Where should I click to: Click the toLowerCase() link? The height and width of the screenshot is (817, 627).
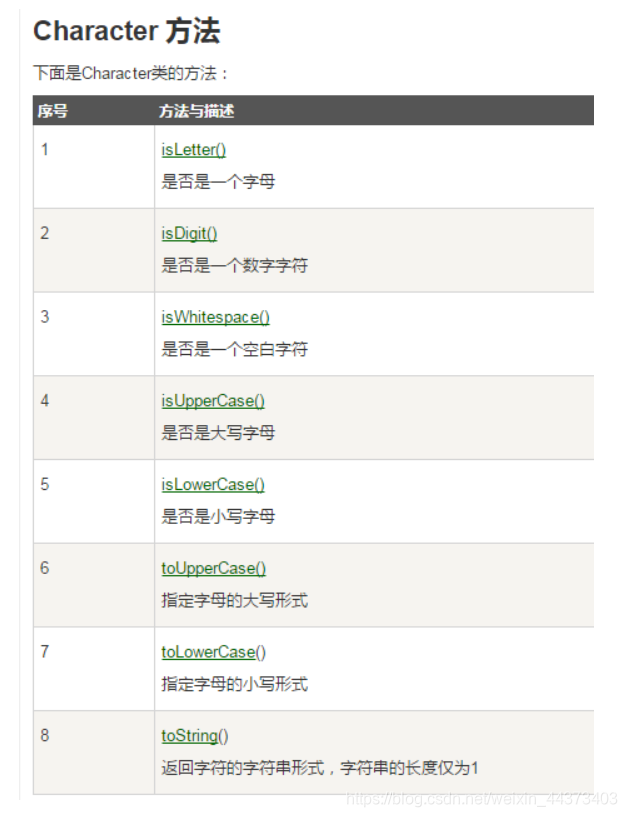(x=214, y=652)
